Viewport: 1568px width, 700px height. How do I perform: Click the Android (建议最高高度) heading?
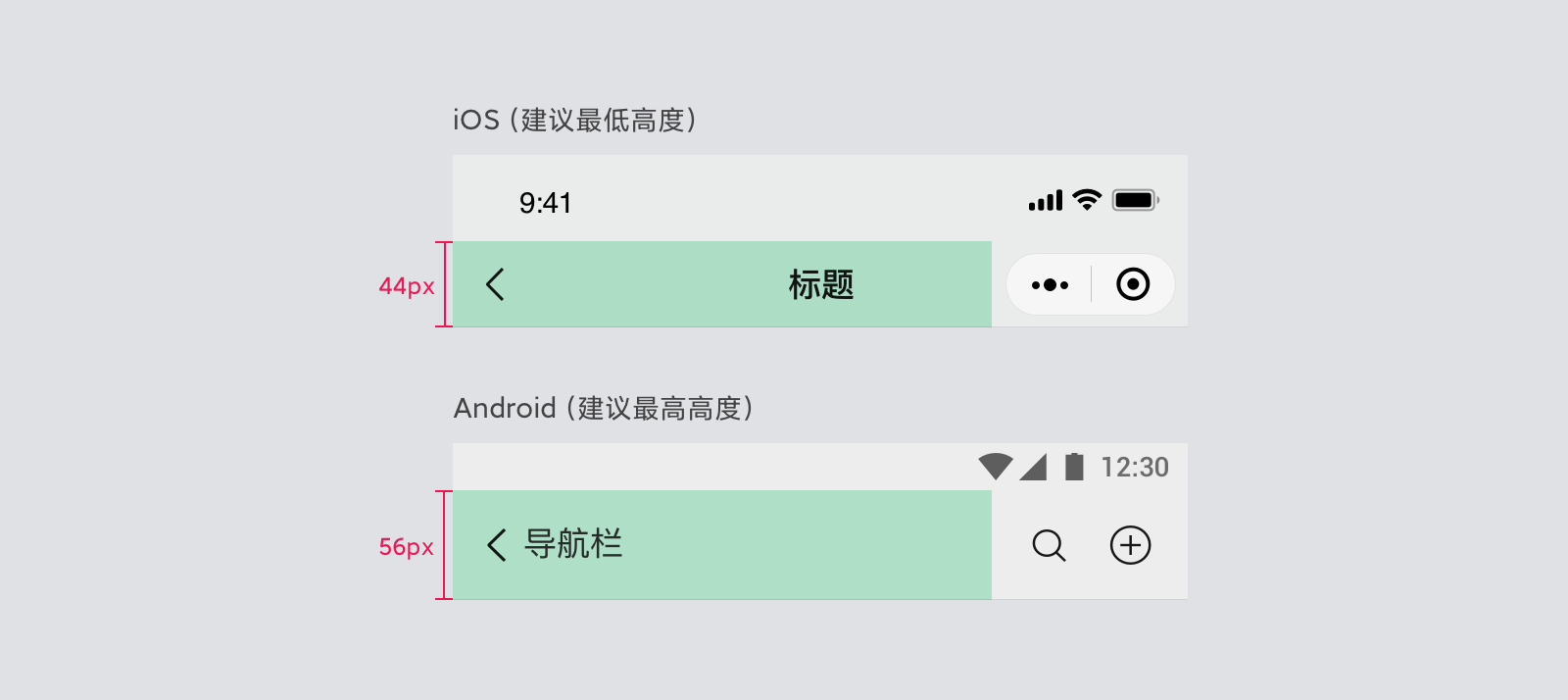[604, 409]
